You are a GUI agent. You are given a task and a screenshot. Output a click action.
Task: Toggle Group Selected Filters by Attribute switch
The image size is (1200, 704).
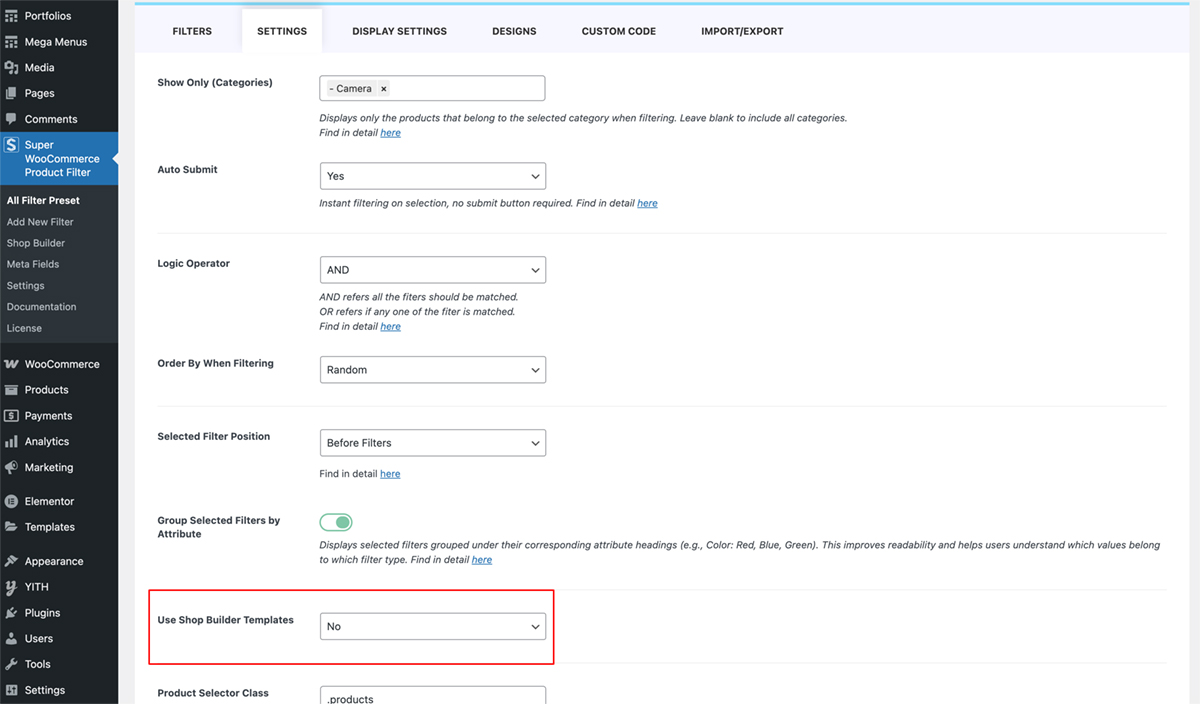click(x=336, y=522)
